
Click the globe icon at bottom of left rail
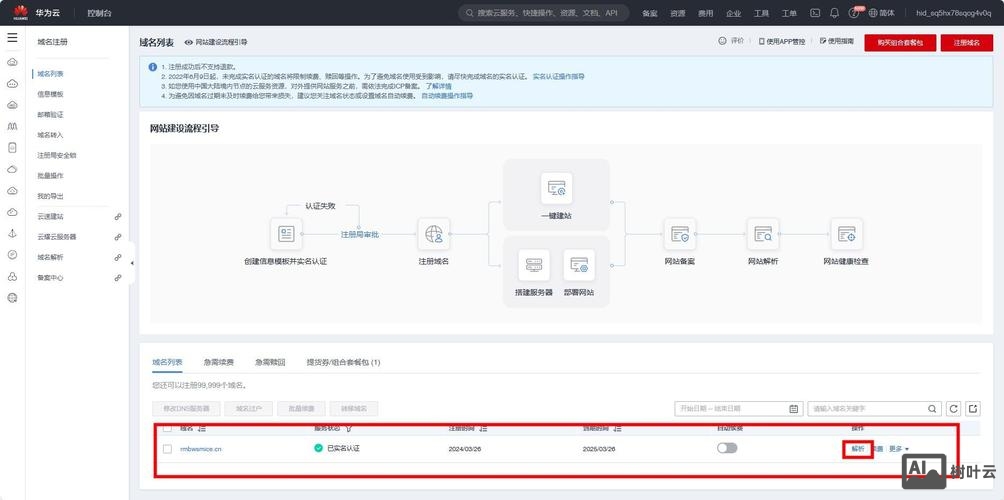pos(12,298)
